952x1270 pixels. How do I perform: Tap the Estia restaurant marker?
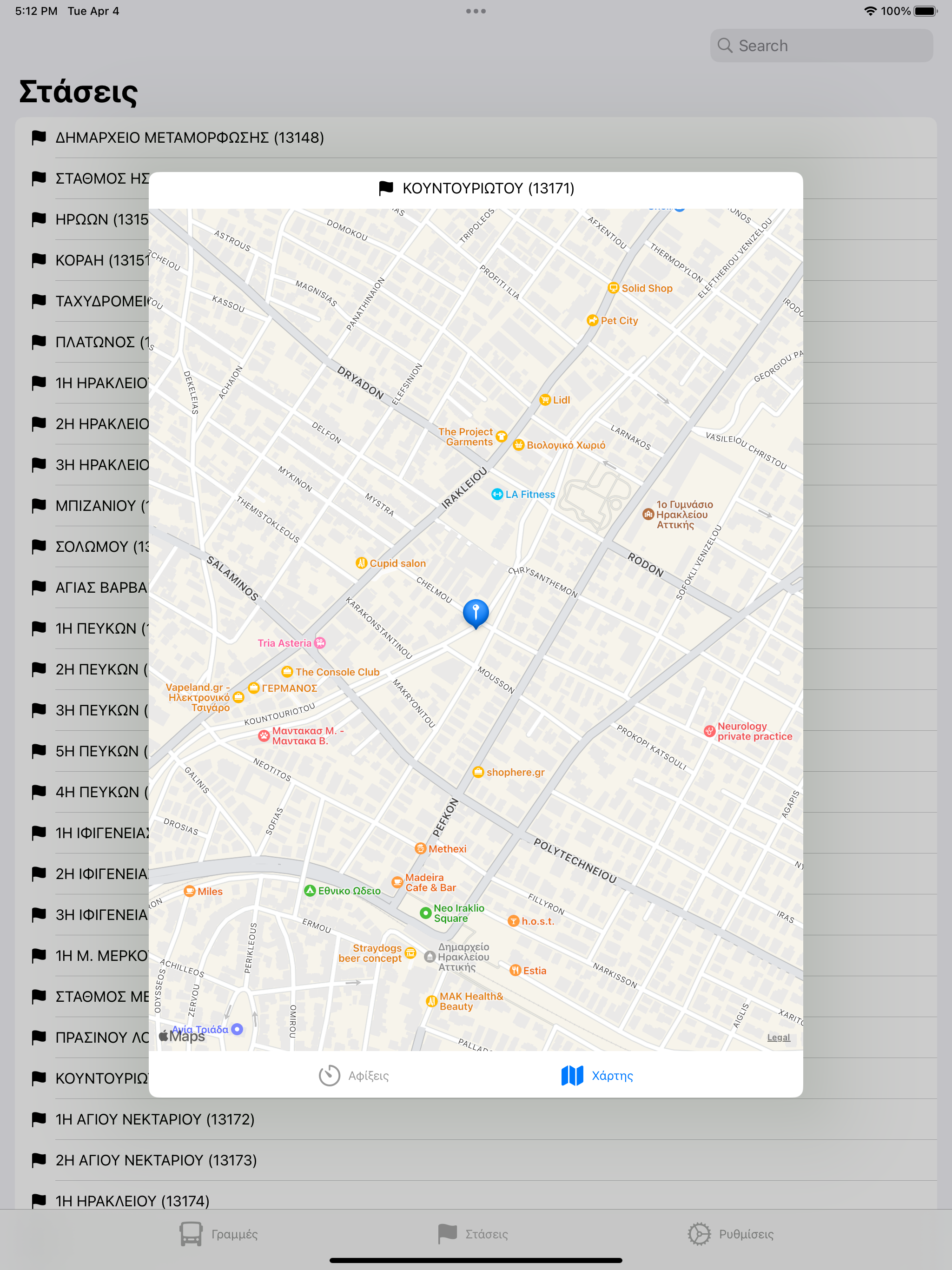(x=515, y=970)
